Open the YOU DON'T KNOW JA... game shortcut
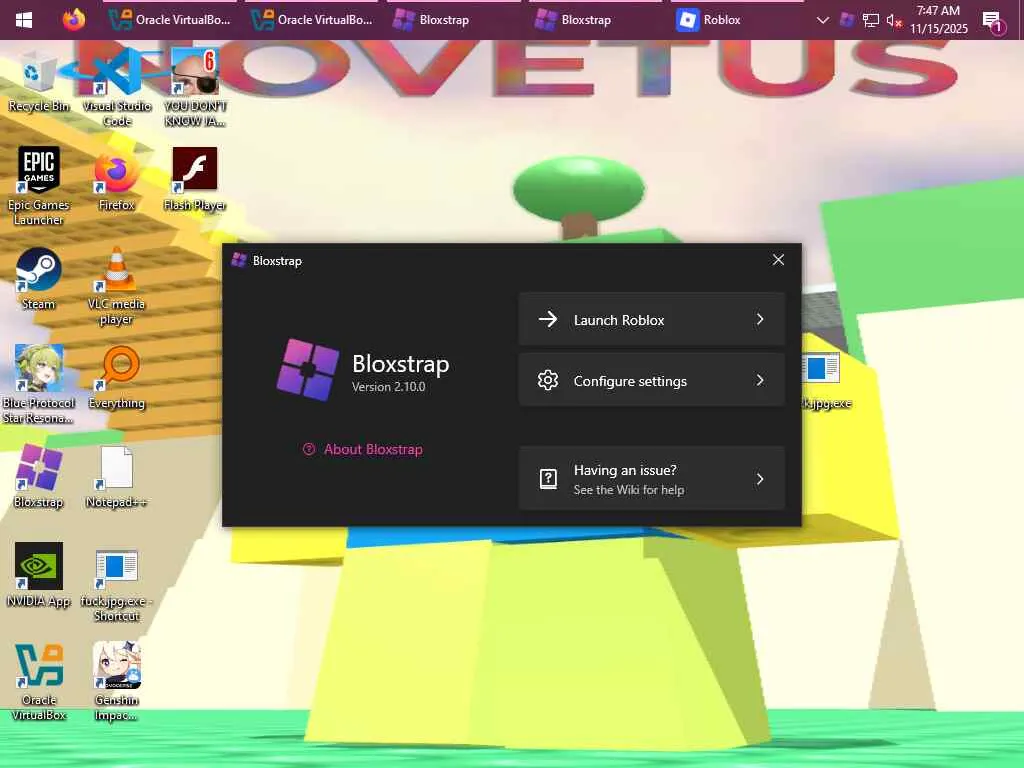The width and height of the screenshot is (1024, 768). (195, 88)
